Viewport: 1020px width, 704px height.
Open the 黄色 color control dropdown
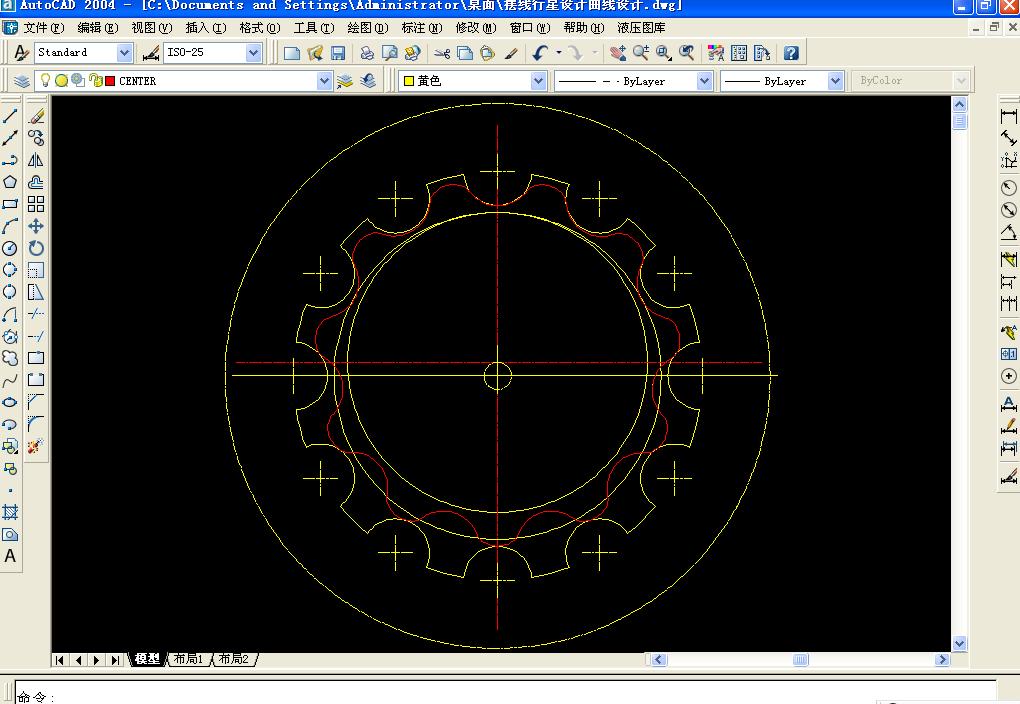pos(538,81)
